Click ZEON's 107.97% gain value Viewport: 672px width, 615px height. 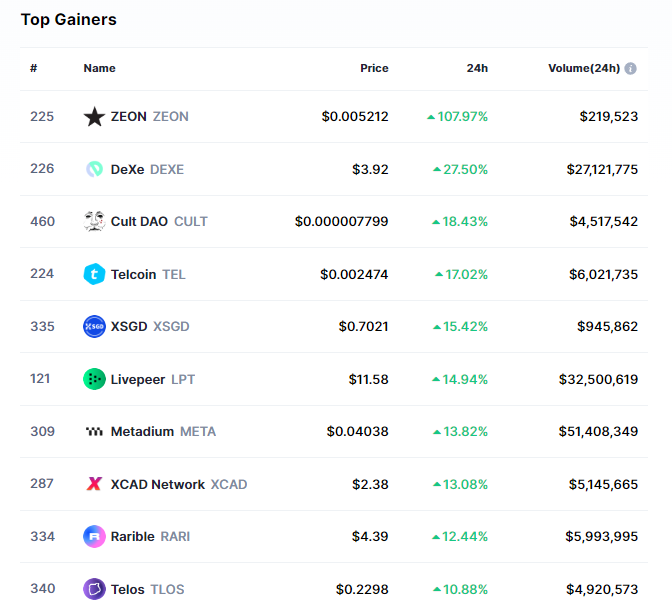point(461,117)
